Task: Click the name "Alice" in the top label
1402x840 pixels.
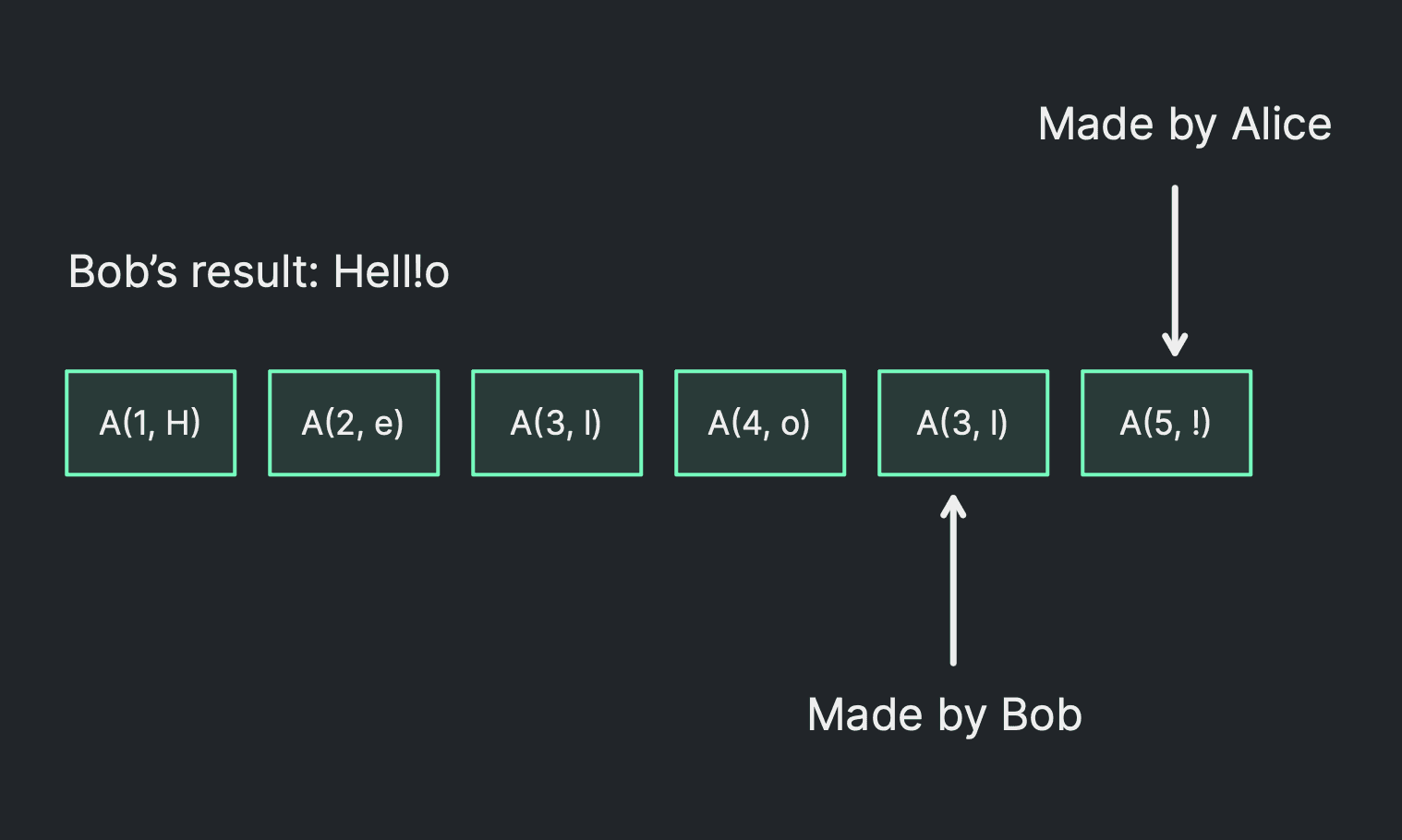Action: pyautogui.click(x=1281, y=125)
